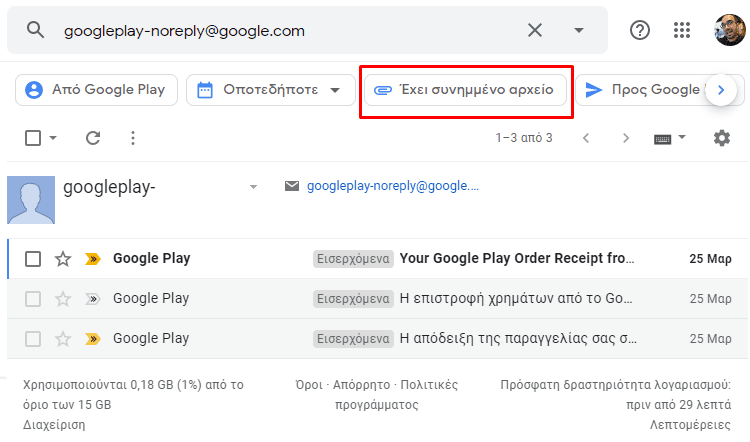Expand the 'Οποτεδήποτε' date filter dropdown
The height and width of the screenshot is (442, 750).
[x=271, y=89]
